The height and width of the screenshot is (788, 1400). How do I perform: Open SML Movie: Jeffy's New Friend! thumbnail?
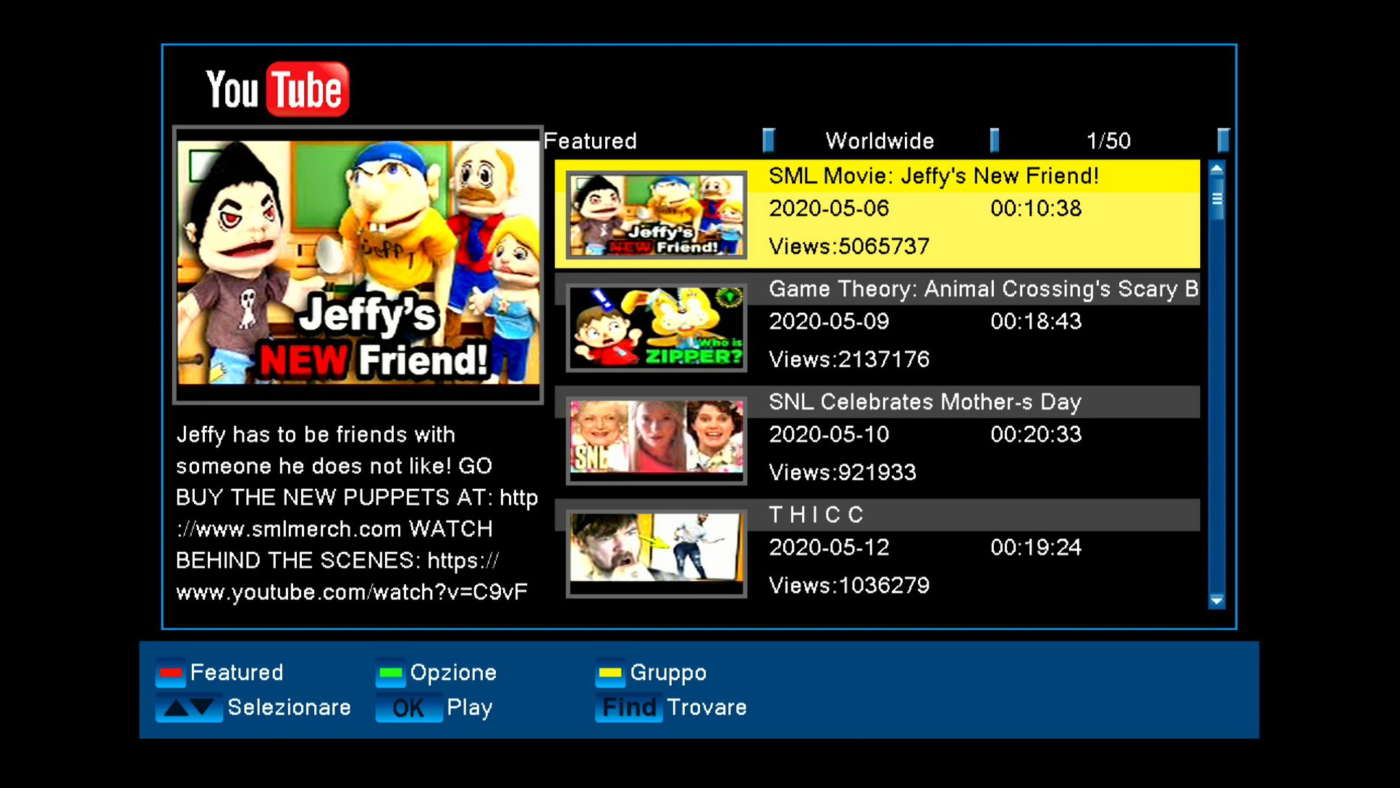(656, 215)
